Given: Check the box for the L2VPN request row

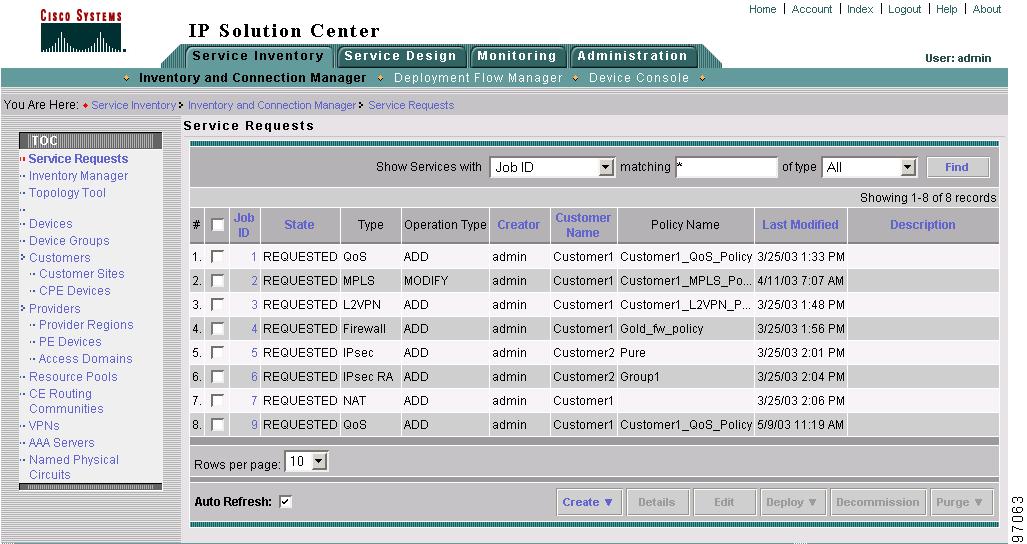Looking at the screenshot, I should pyautogui.click(x=217, y=305).
